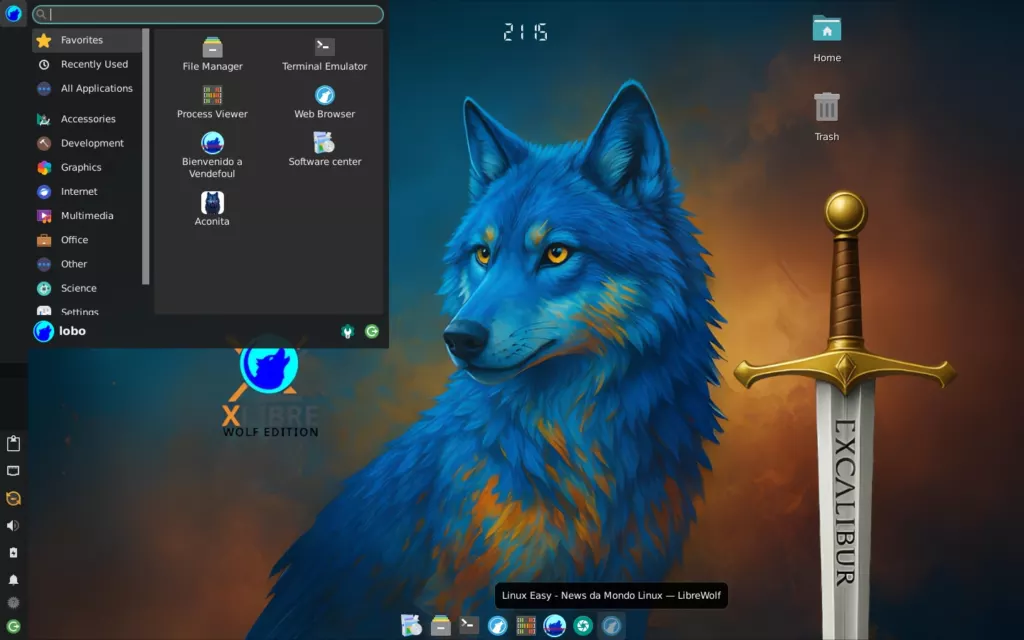Open the Accessories category
Viewport: 1024px width, 640px height.
click(x=87, y=119)
